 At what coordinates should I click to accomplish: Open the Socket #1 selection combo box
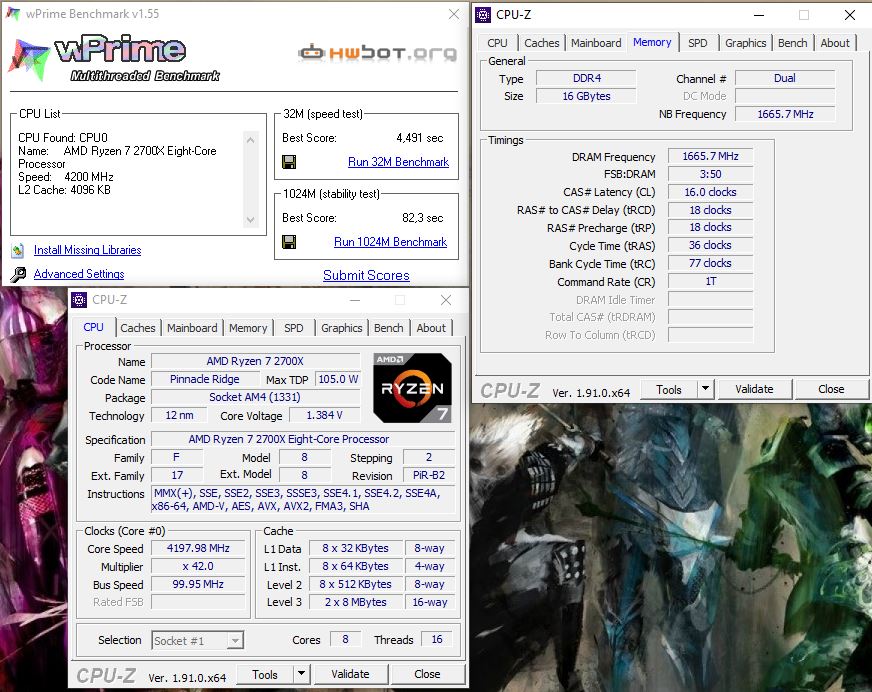pyautogui.click(x=197, y=640)
